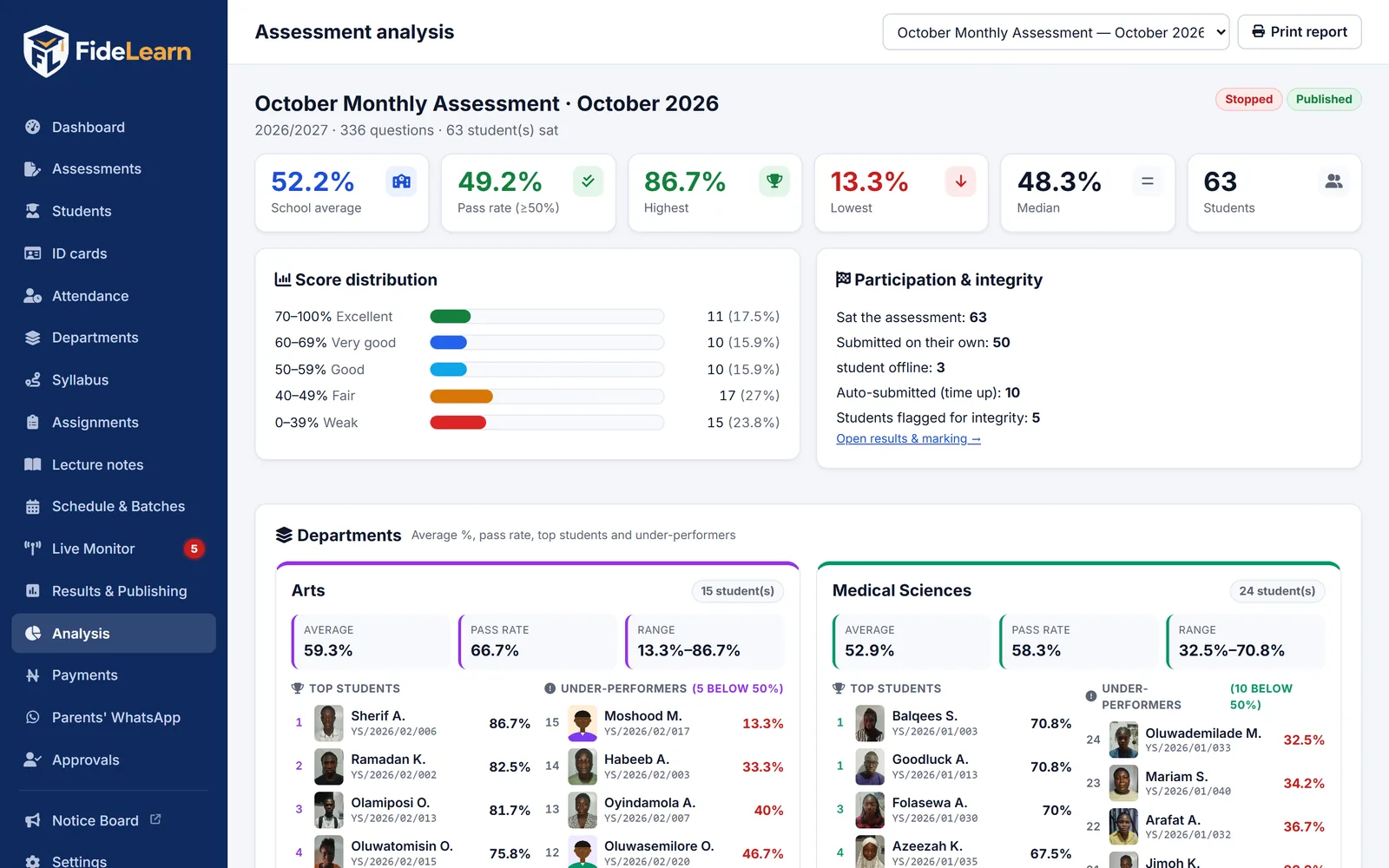Click the School average school icon
This screenshot has width=1389, height=868.
401,181
